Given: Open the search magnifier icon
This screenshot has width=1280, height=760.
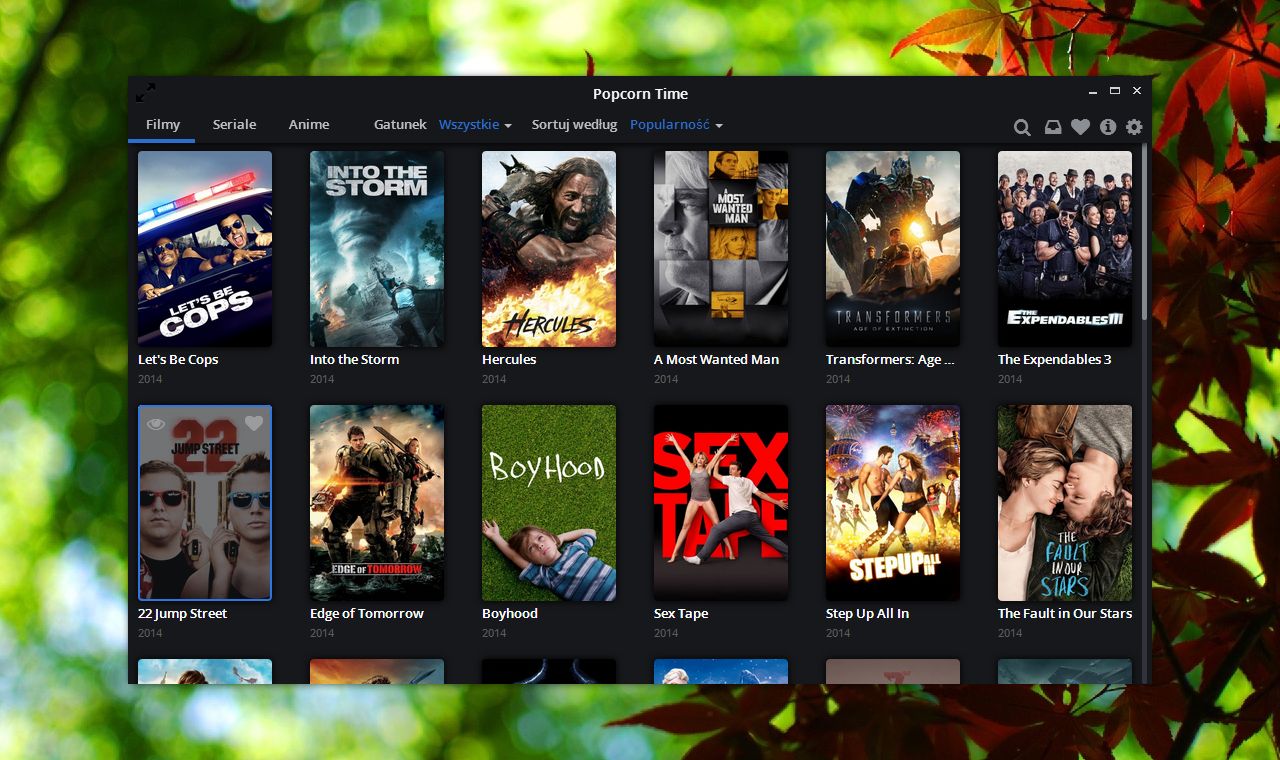Looking at the screenshot, I should click(x=1022, y=127).
